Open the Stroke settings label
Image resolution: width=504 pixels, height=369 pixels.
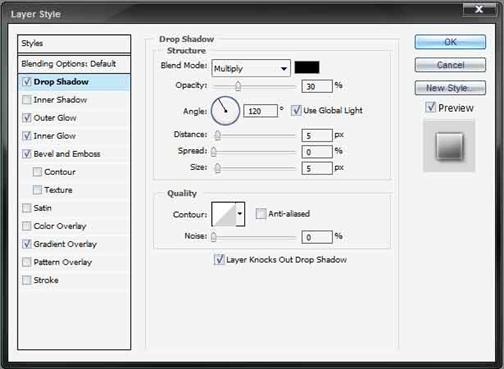(46, 280)
